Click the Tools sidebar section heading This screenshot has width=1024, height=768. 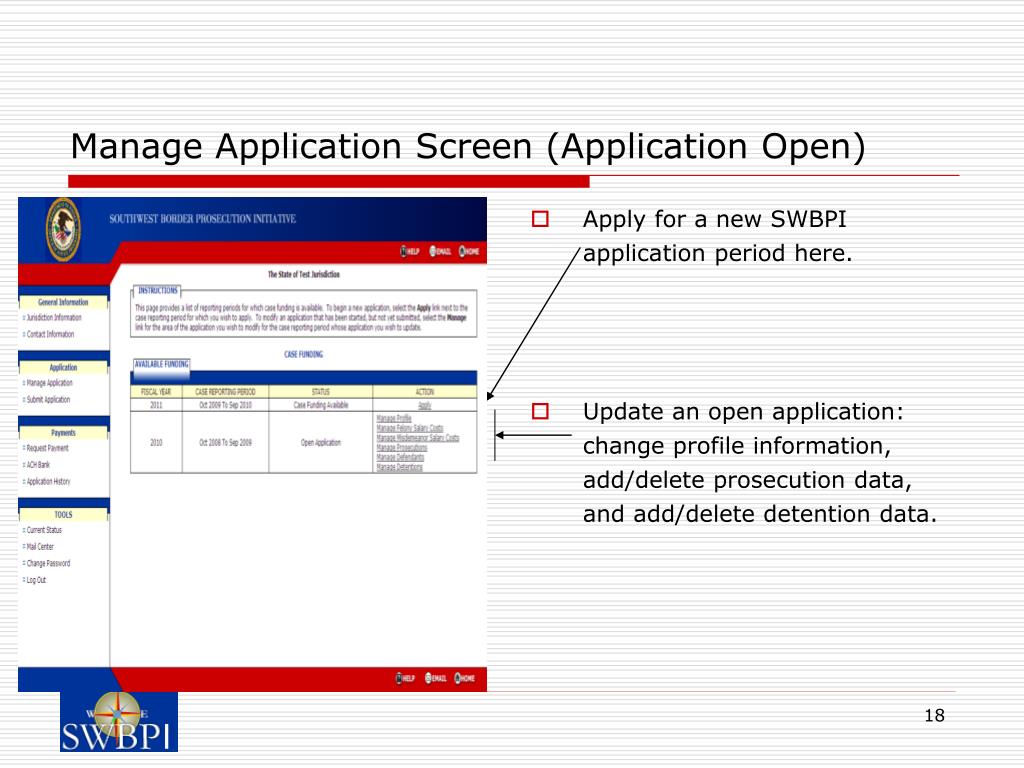click(x=63, y=515)
